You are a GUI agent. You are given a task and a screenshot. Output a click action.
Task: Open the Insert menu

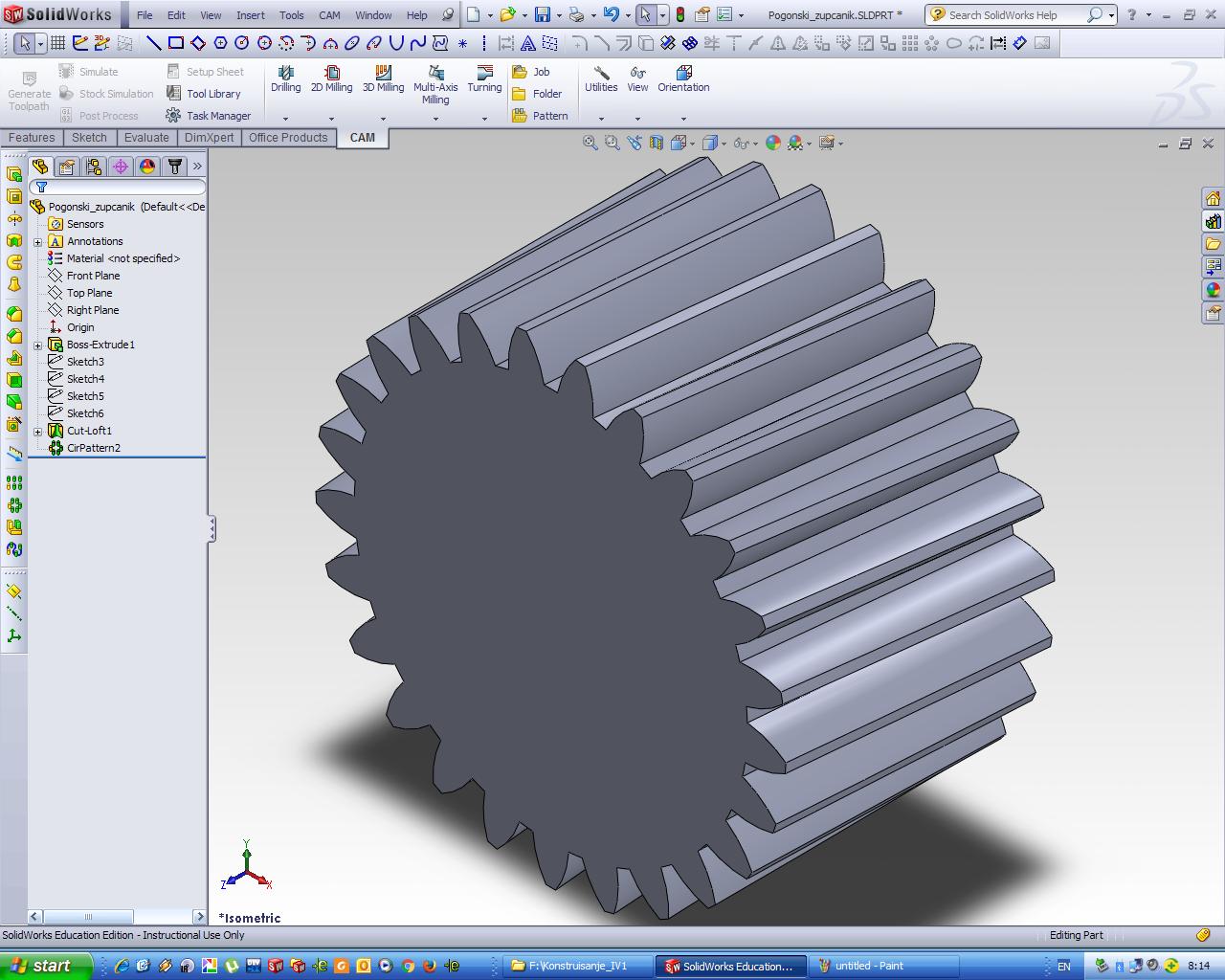[251, 15]
